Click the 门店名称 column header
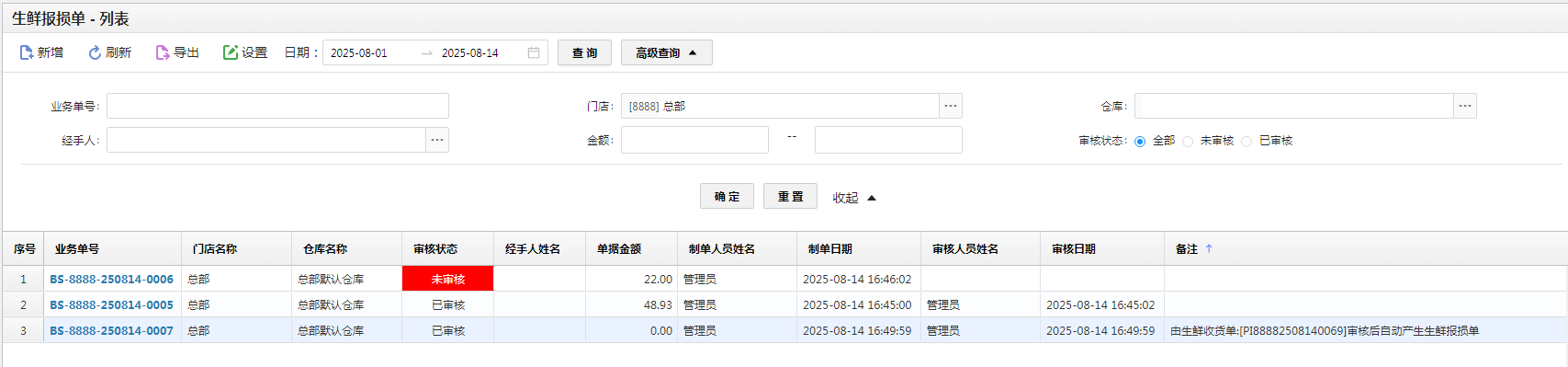The width and height of the screenshot is (1568, 367). pos(237,249)
